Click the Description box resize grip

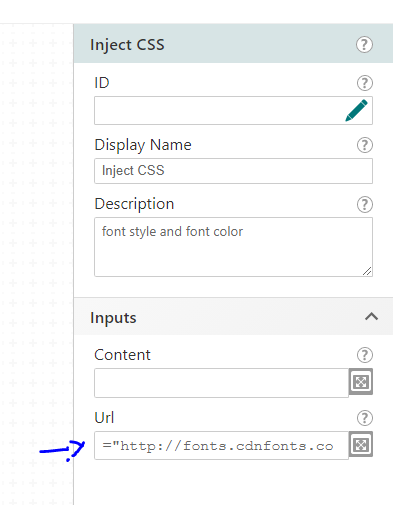coord(367,271)
